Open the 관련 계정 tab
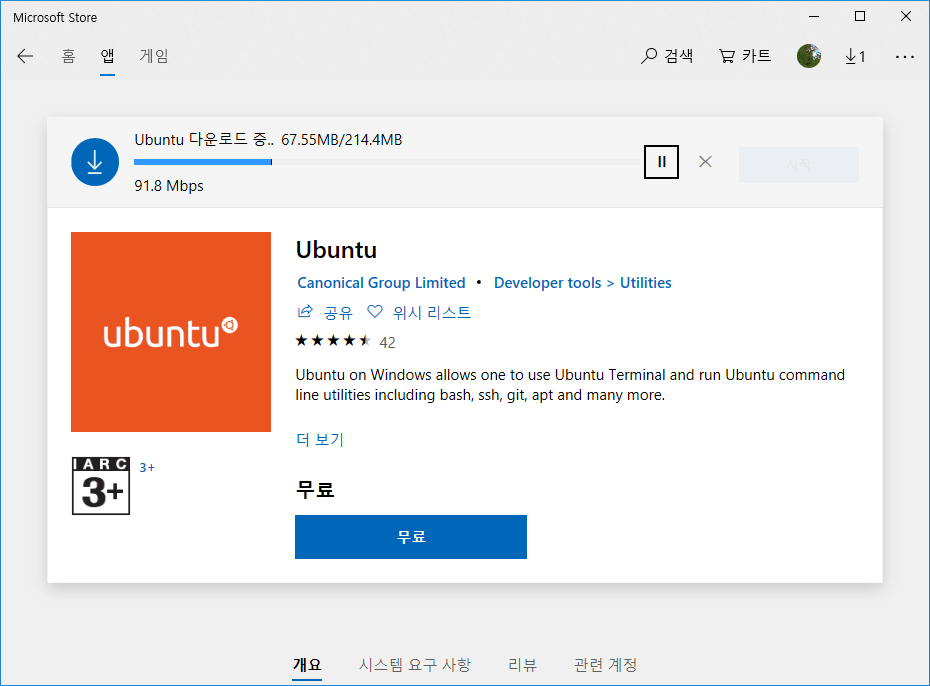 coord(605,665)
